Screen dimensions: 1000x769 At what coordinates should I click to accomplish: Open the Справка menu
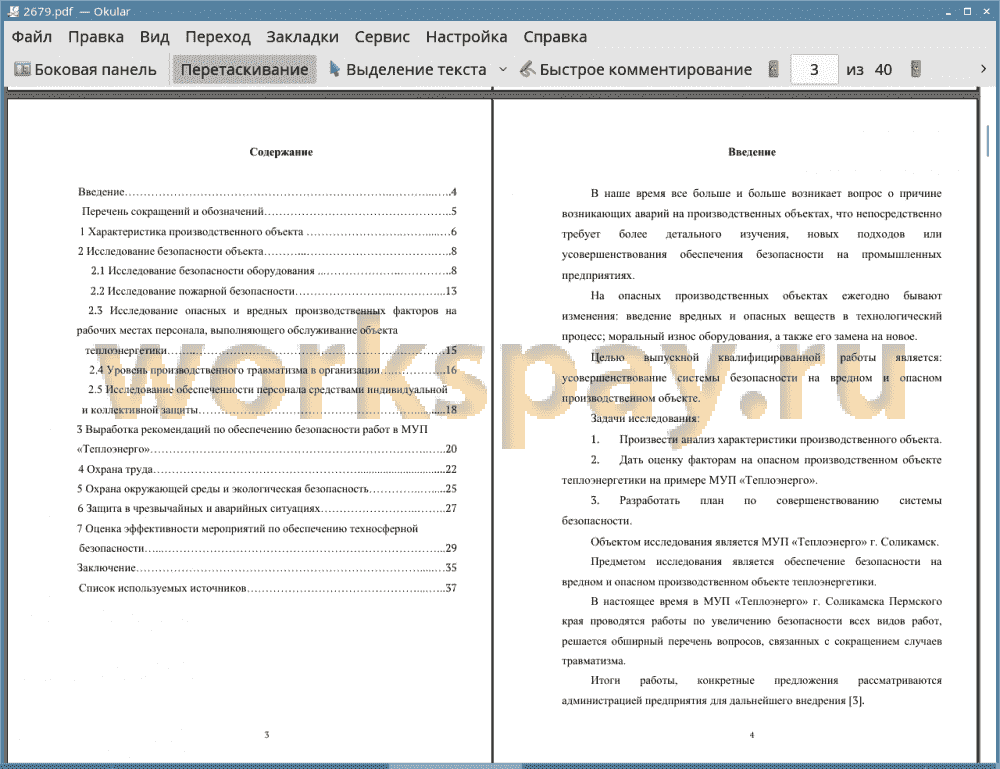click(555, 37)
